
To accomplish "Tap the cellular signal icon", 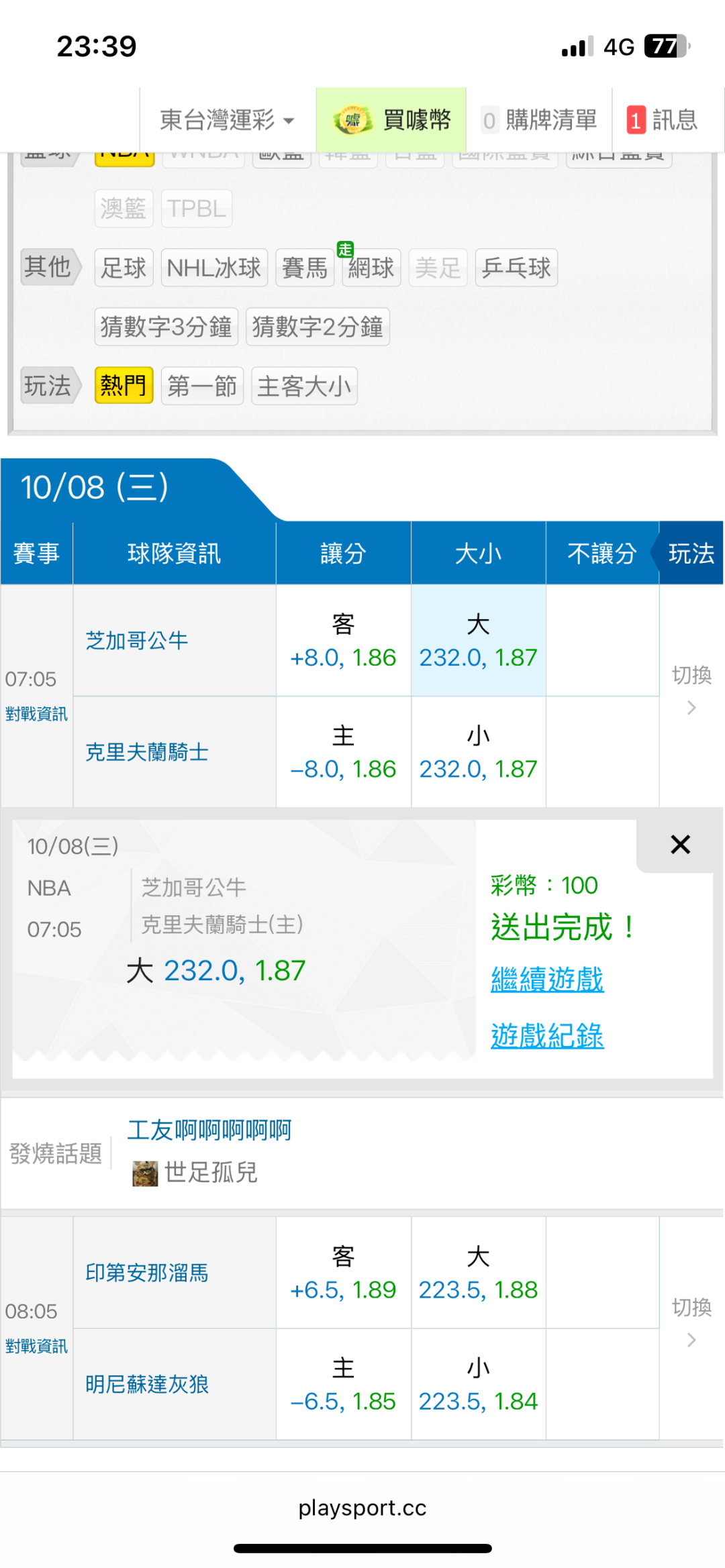I will pyautogui.click(x=577, y=46).
